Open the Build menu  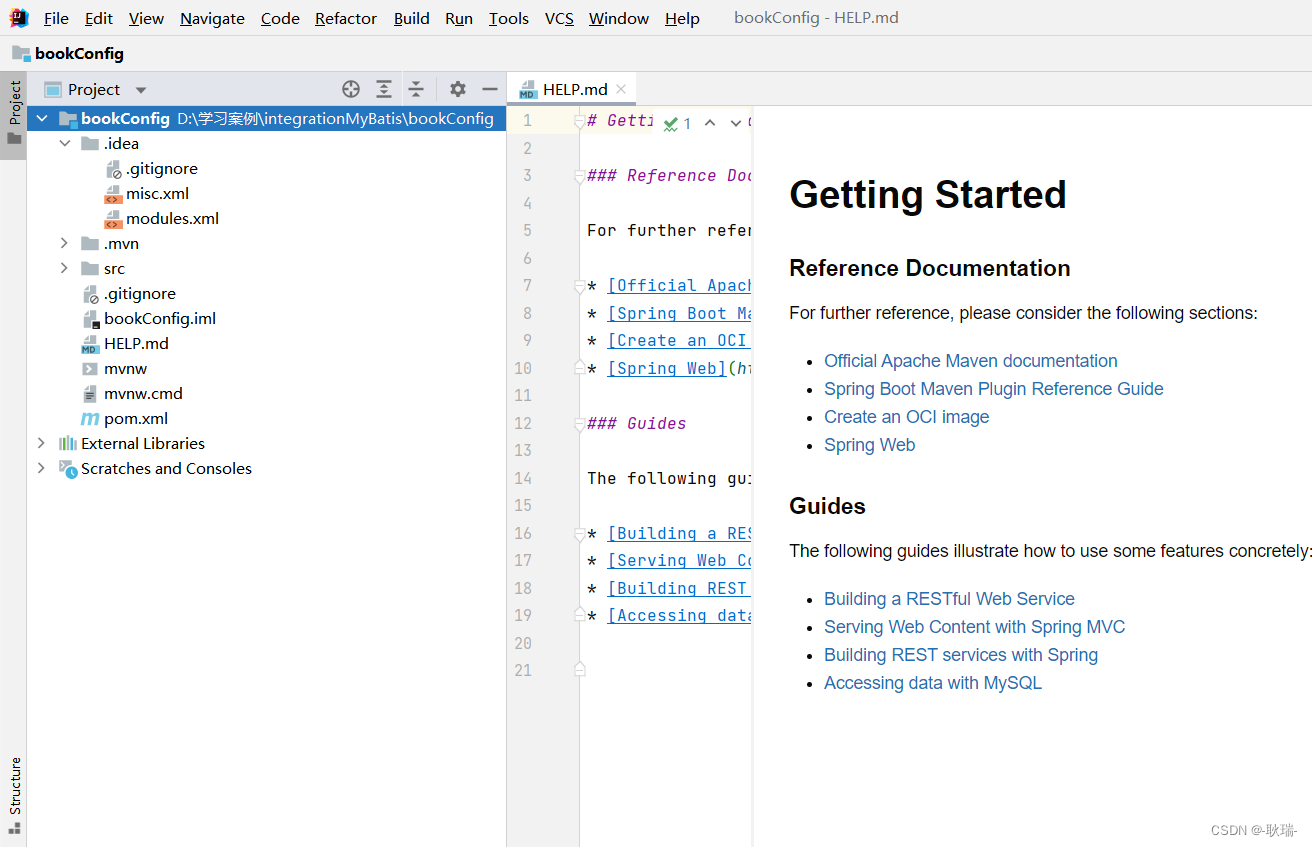click(x=411, y=19)
